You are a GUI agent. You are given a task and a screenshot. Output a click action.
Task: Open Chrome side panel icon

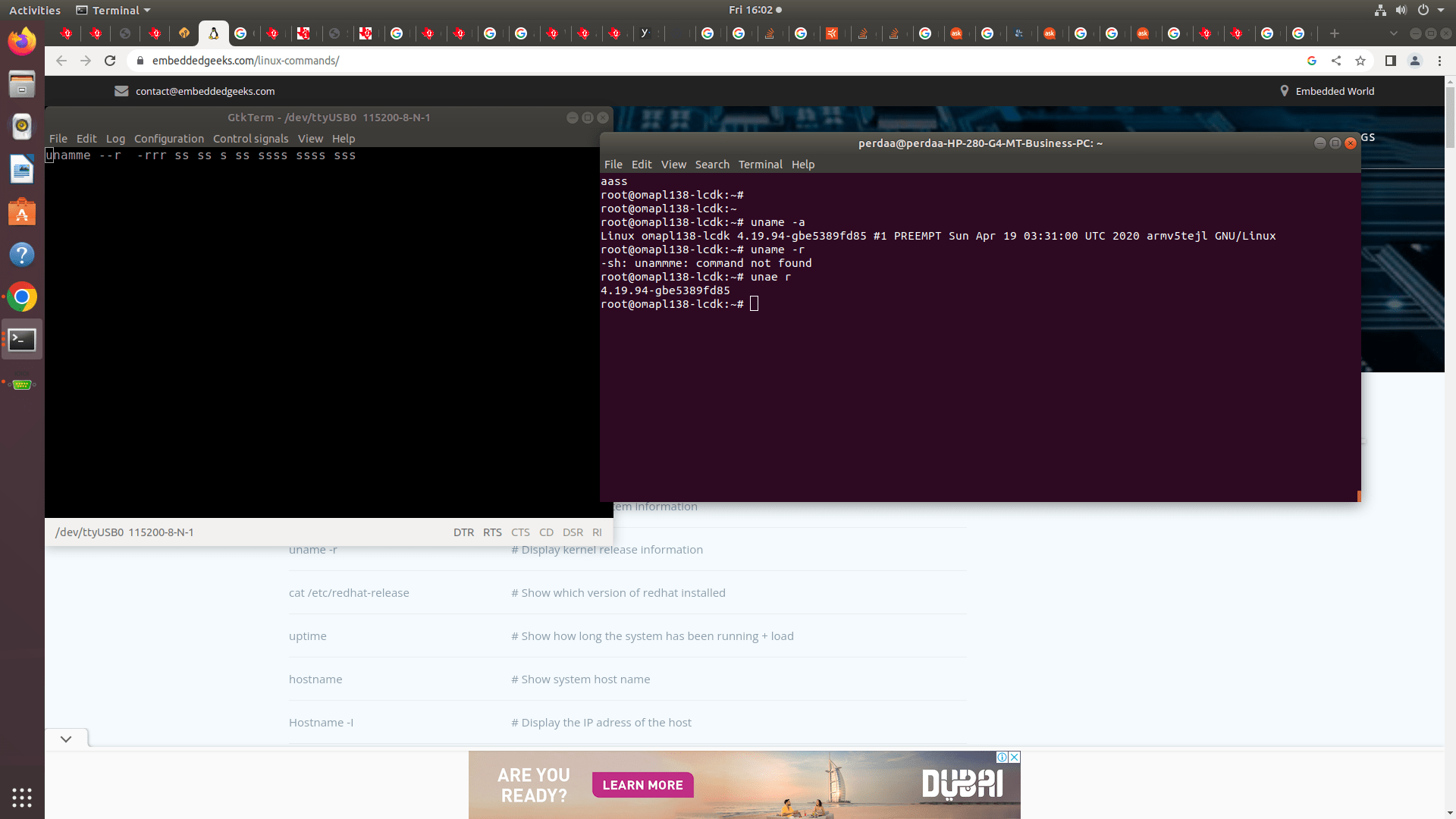pyautogui.click(x=1390, y=61)
